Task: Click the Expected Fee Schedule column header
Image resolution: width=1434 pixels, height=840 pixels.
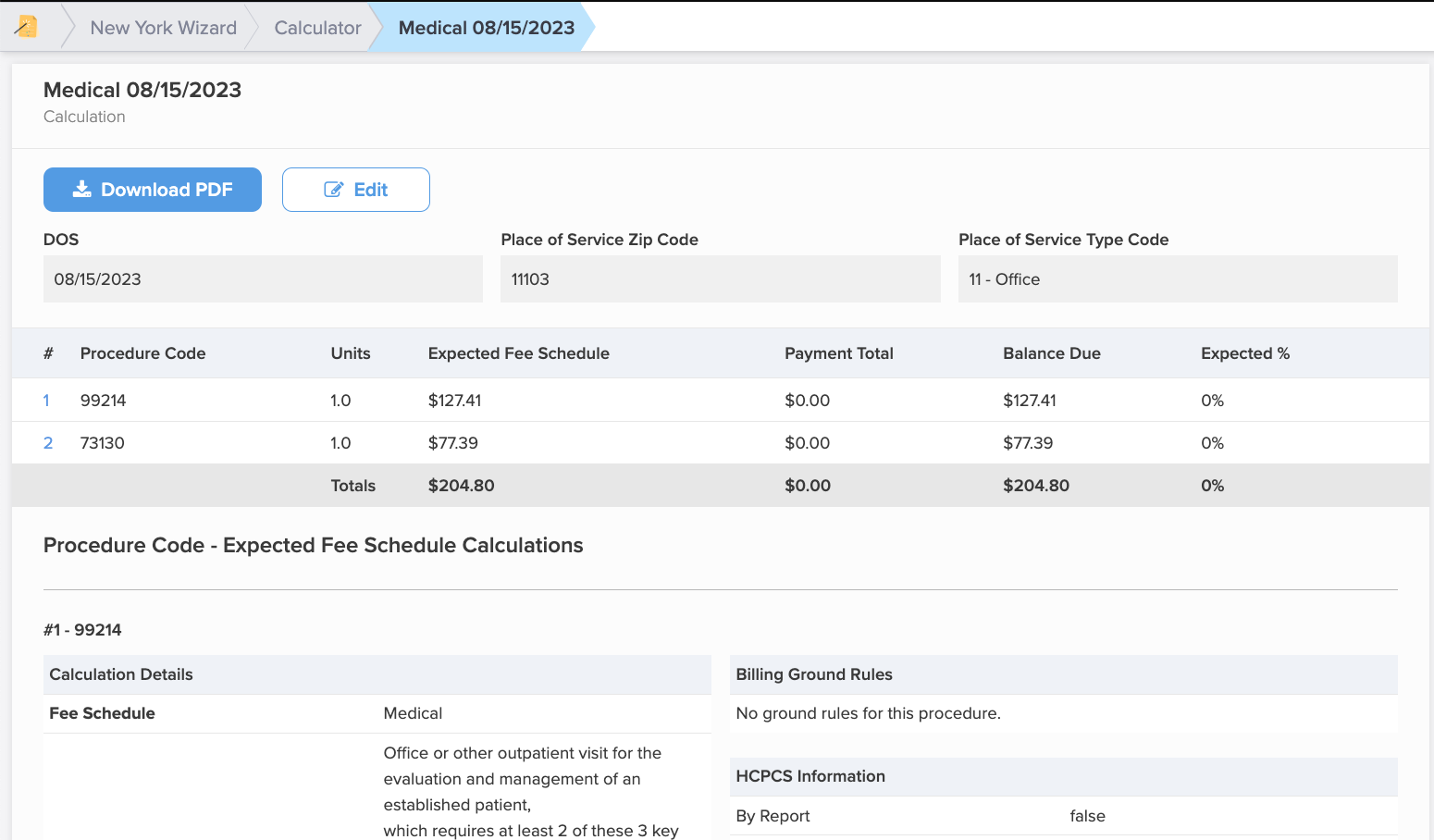Action: coord(518,353)
